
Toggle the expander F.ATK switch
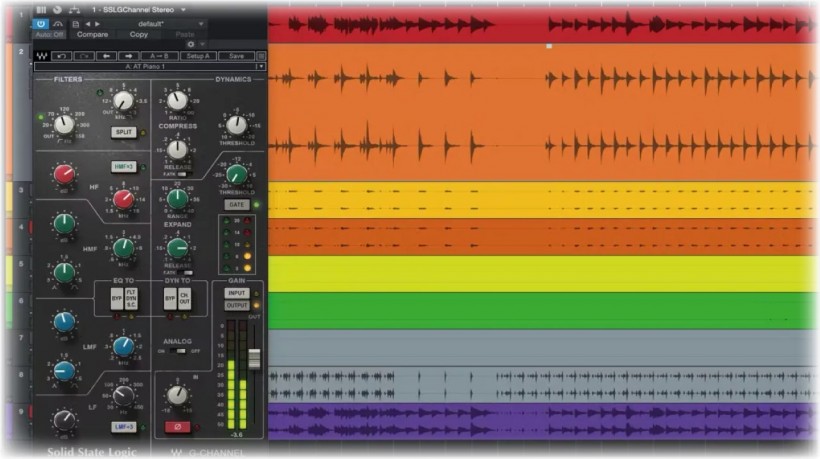point(184,272)
